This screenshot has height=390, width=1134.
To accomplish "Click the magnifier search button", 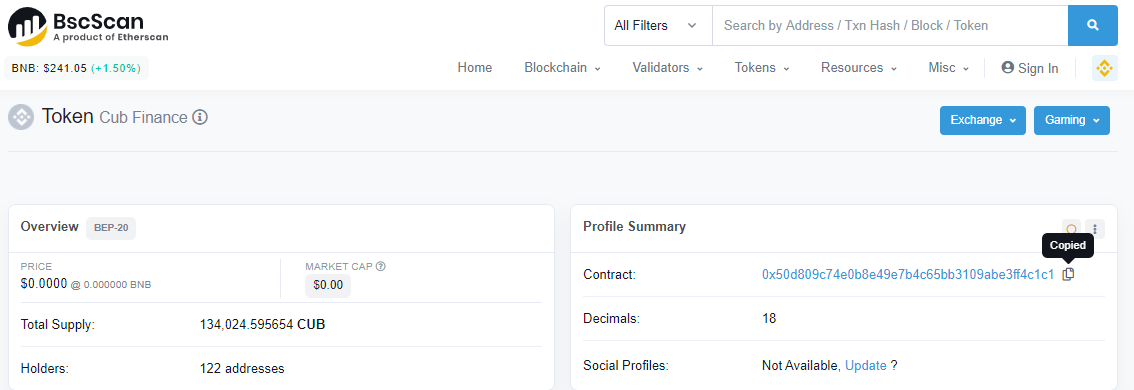I will 1093,25.
